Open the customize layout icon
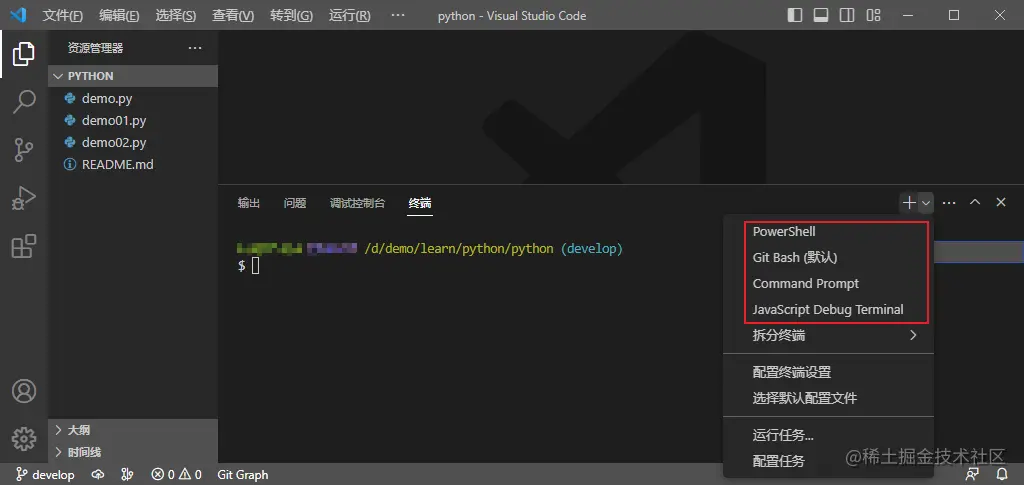Viewport: 1024px width, 485px height. click(x=873, y=15)
